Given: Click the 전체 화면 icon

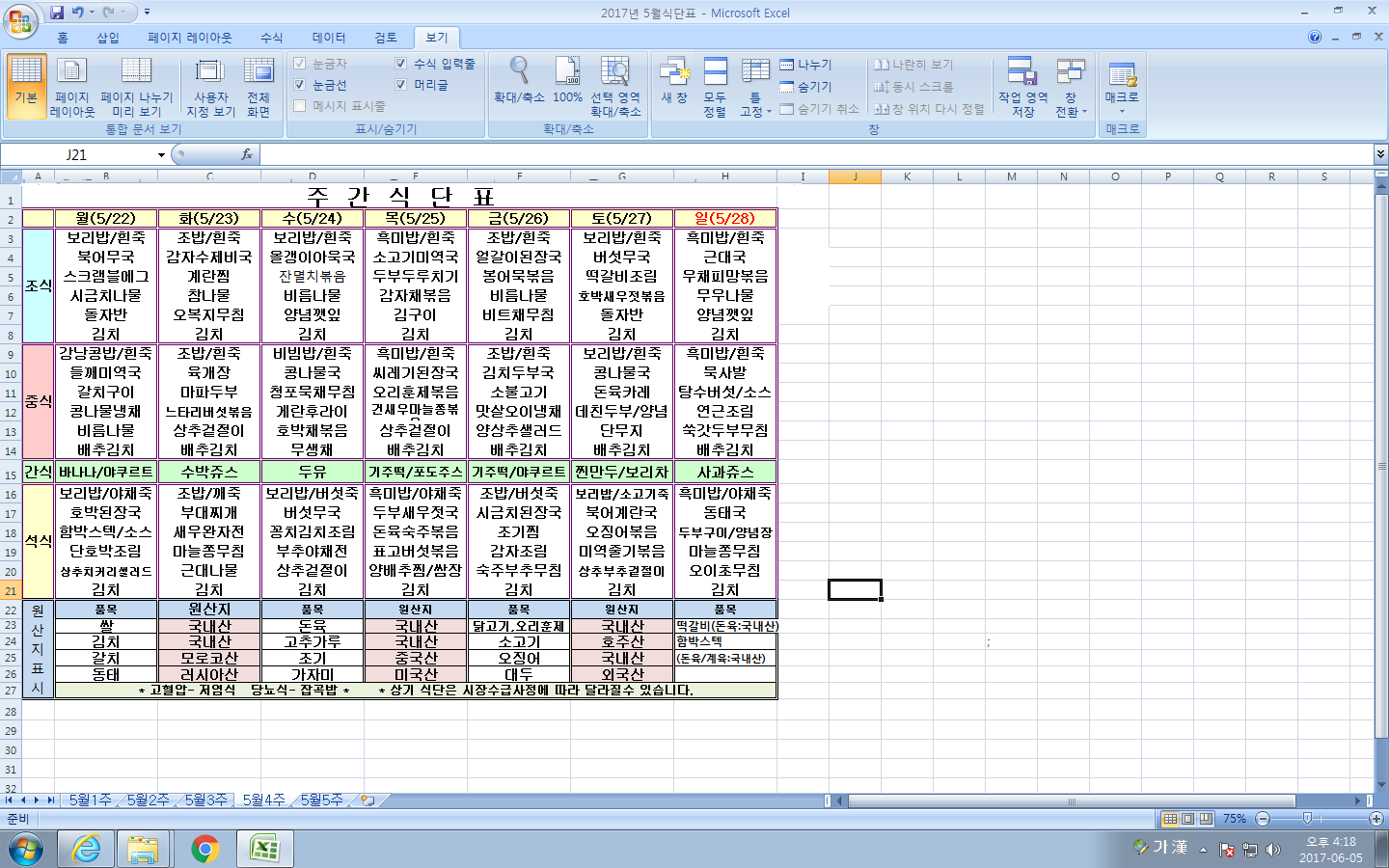Looking at the screenshot, I should point(258,87).
